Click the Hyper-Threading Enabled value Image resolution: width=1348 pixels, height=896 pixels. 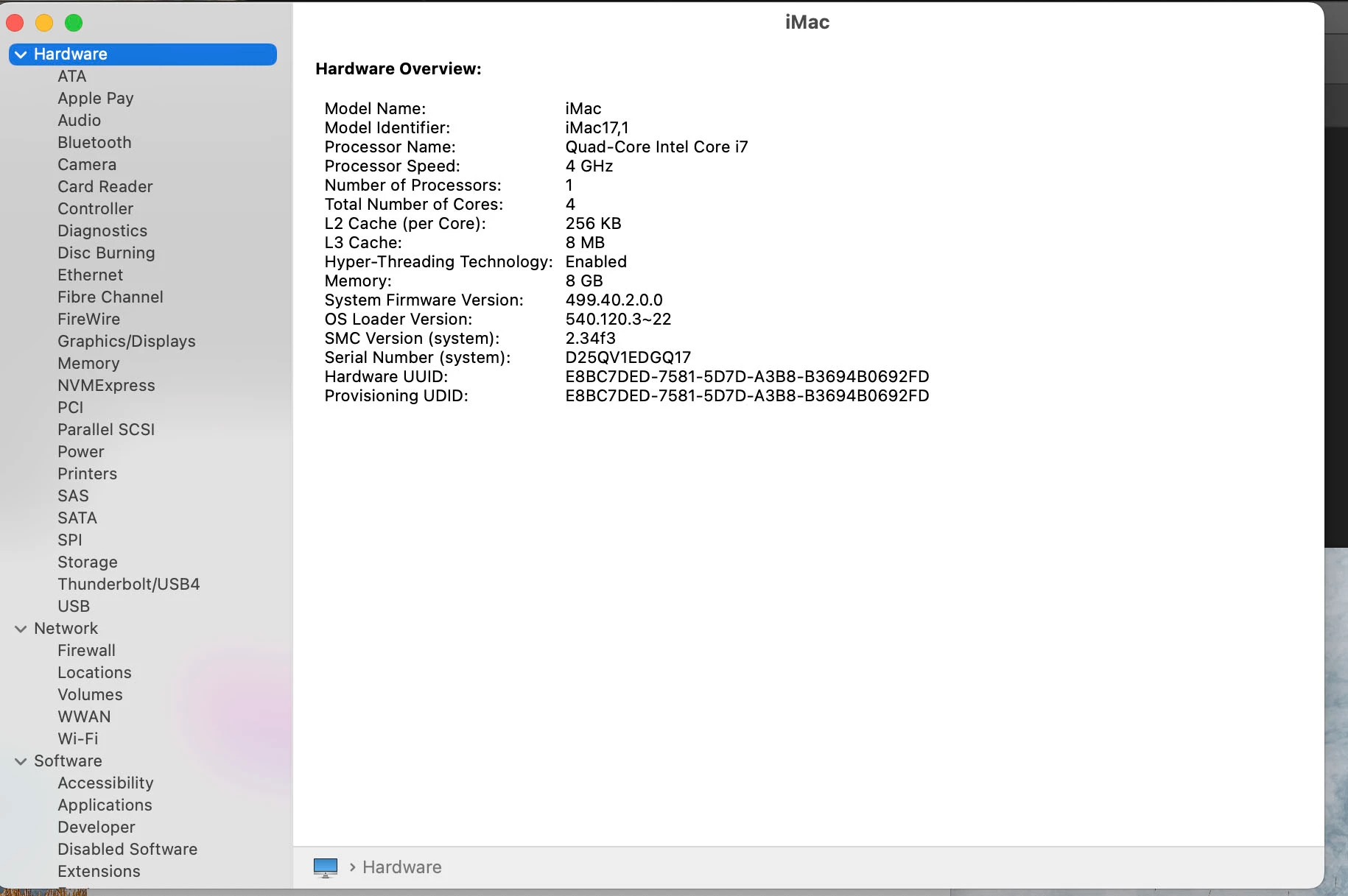pyautogui.click(x=597, y=262)
